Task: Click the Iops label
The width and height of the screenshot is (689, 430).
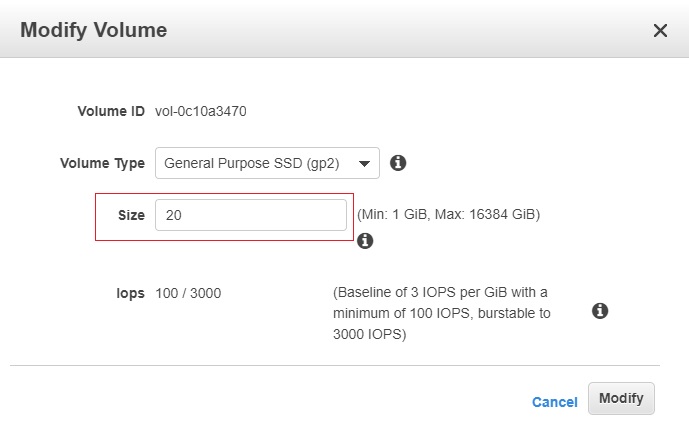Action: pyautogui.click(x=131, y=293)
